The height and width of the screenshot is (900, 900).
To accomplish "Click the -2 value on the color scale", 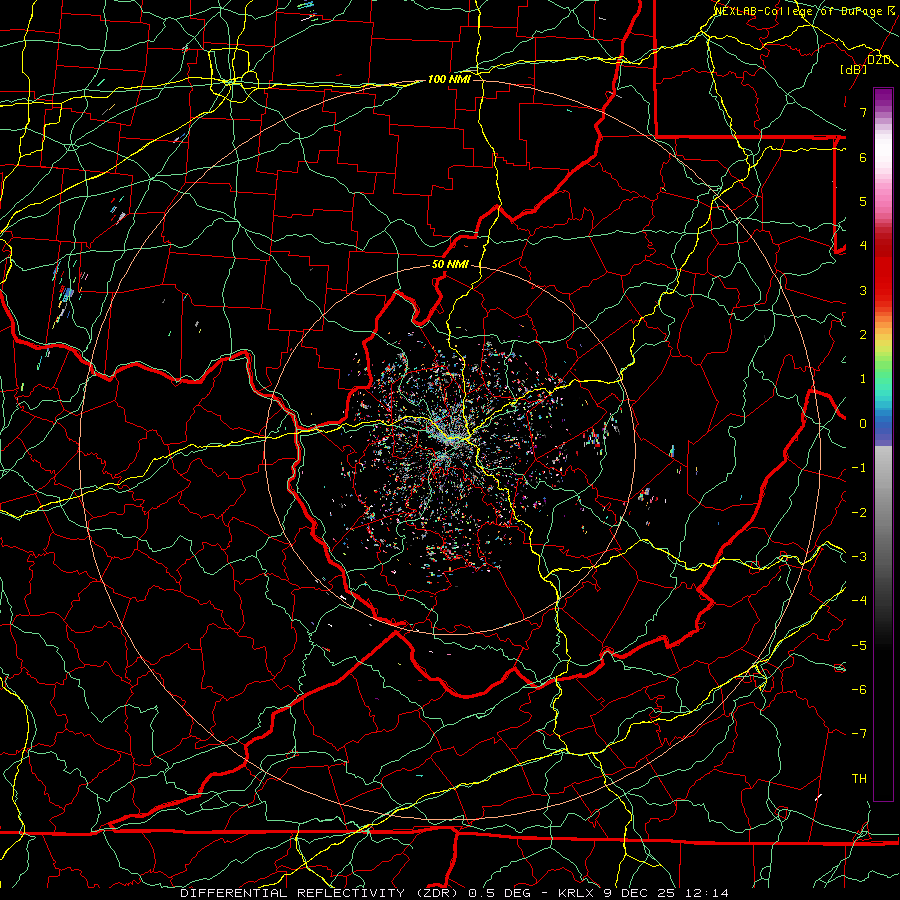I will tap(859, 513).
